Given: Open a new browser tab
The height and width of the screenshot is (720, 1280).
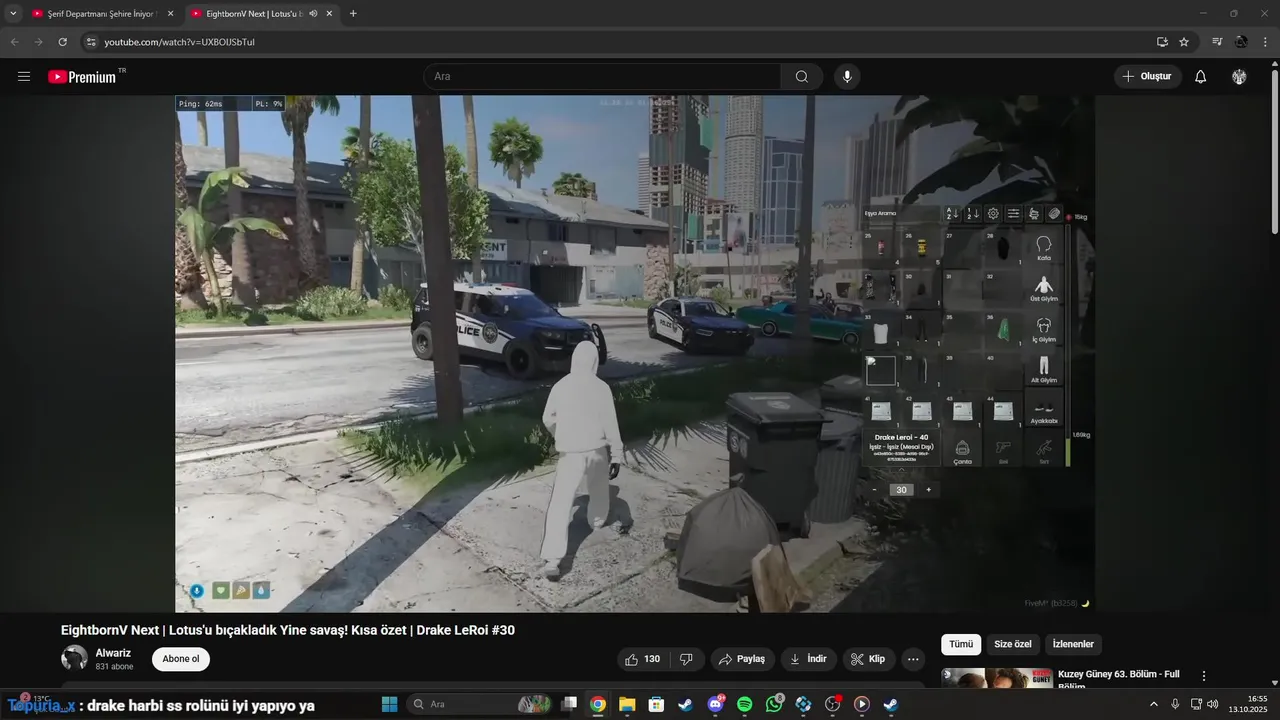Looking at the screenshot, I should (x=353, y=14).
